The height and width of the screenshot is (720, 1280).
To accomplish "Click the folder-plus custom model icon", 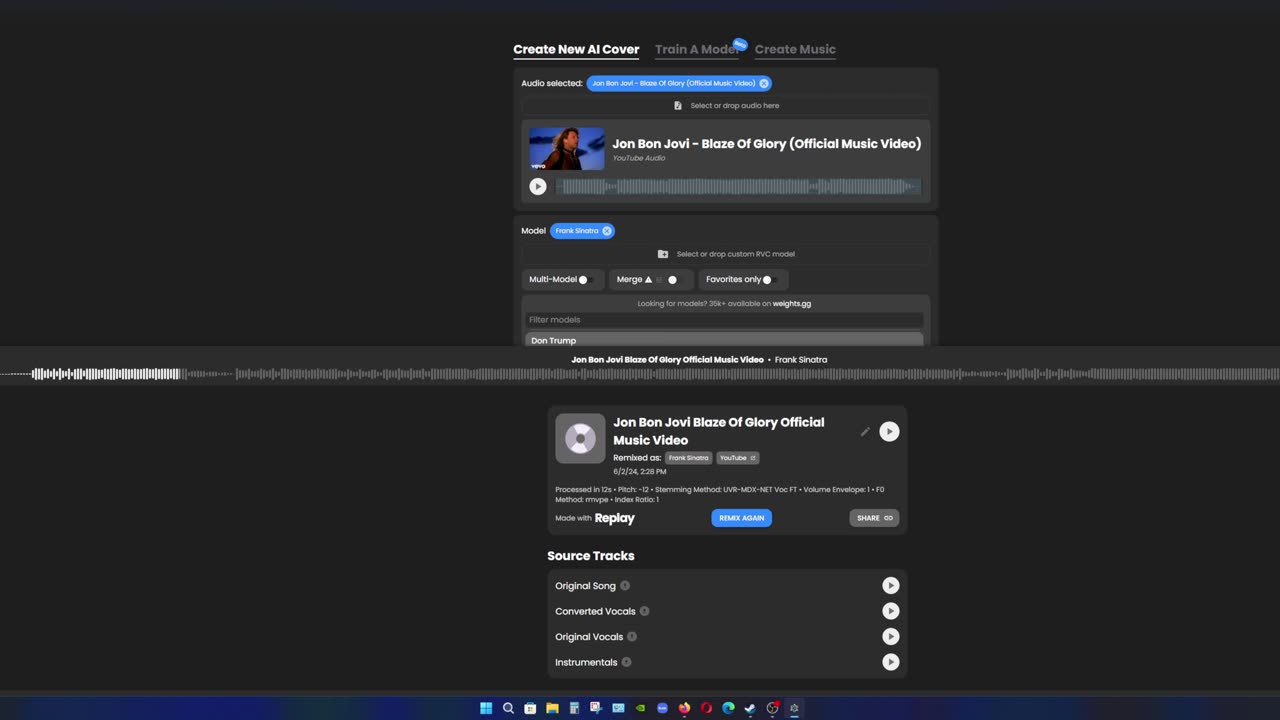I will pyautogui.click(x=662, y=254).
